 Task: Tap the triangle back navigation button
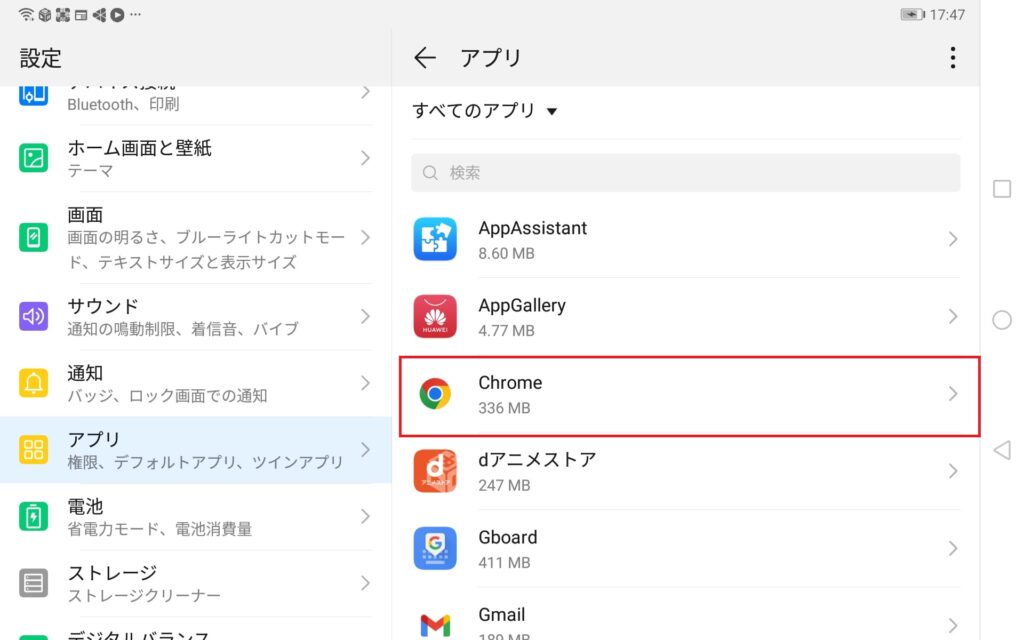click(x=1002, y=450)
